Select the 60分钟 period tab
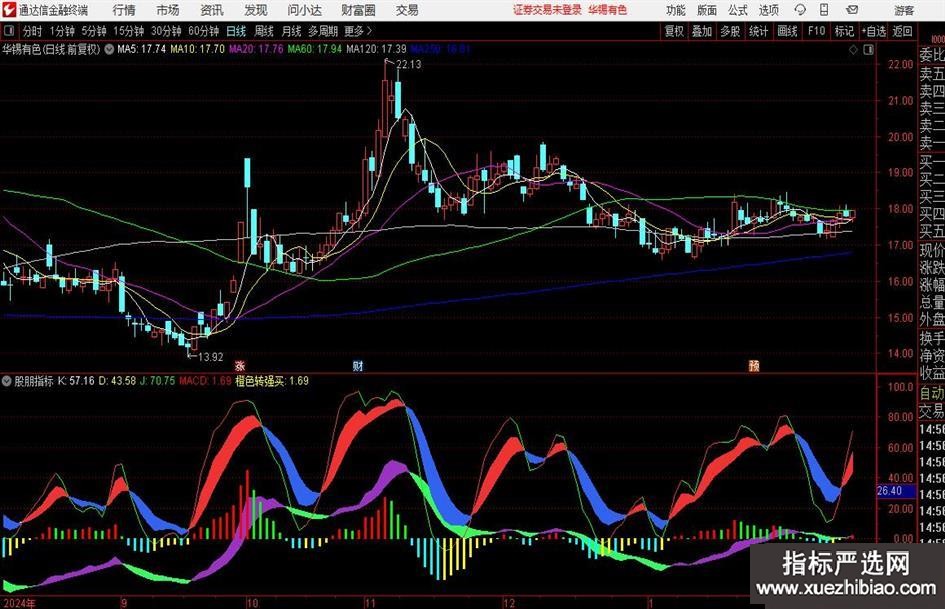 coord(204,31)
